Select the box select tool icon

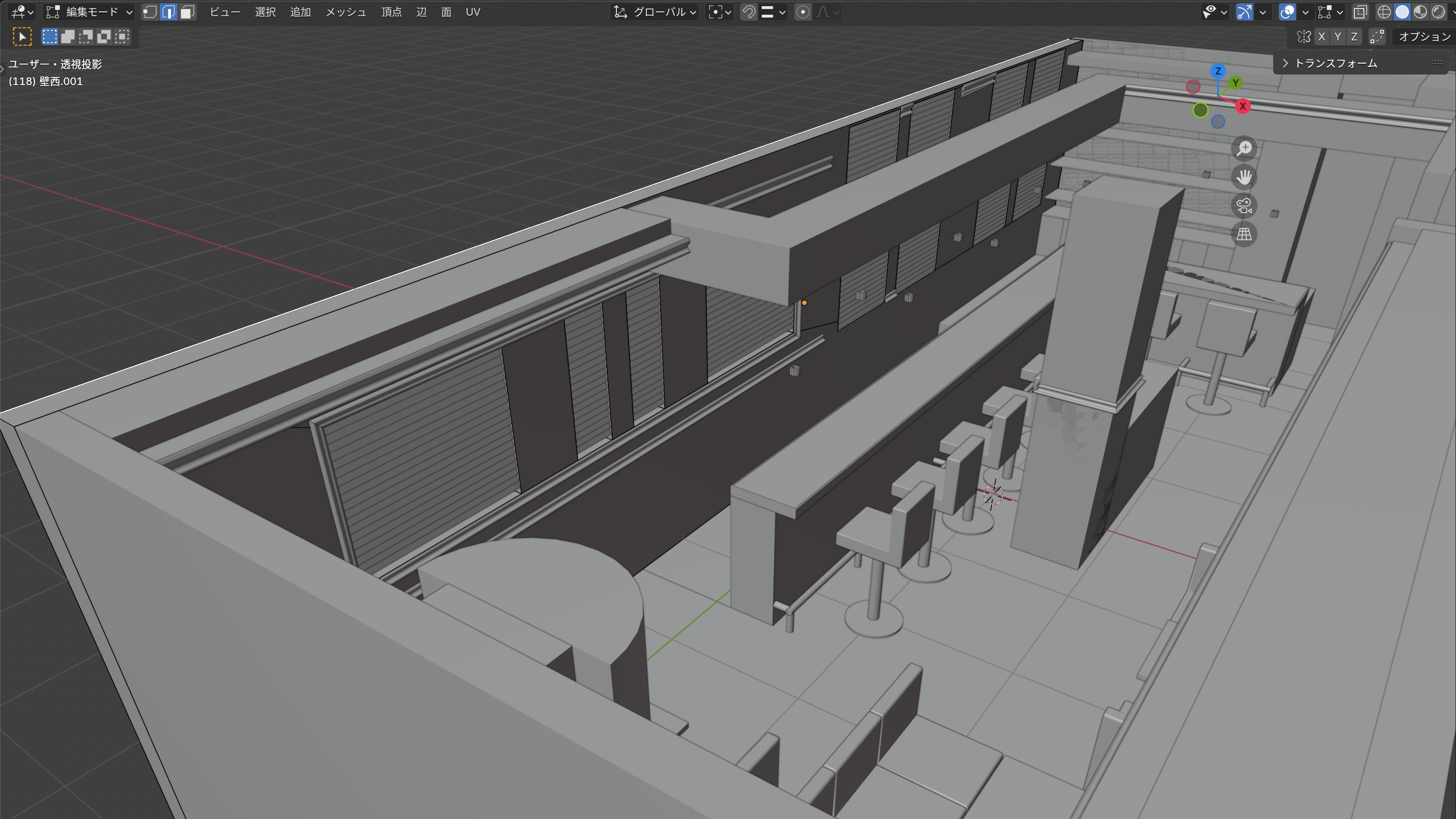click(22, 37)
